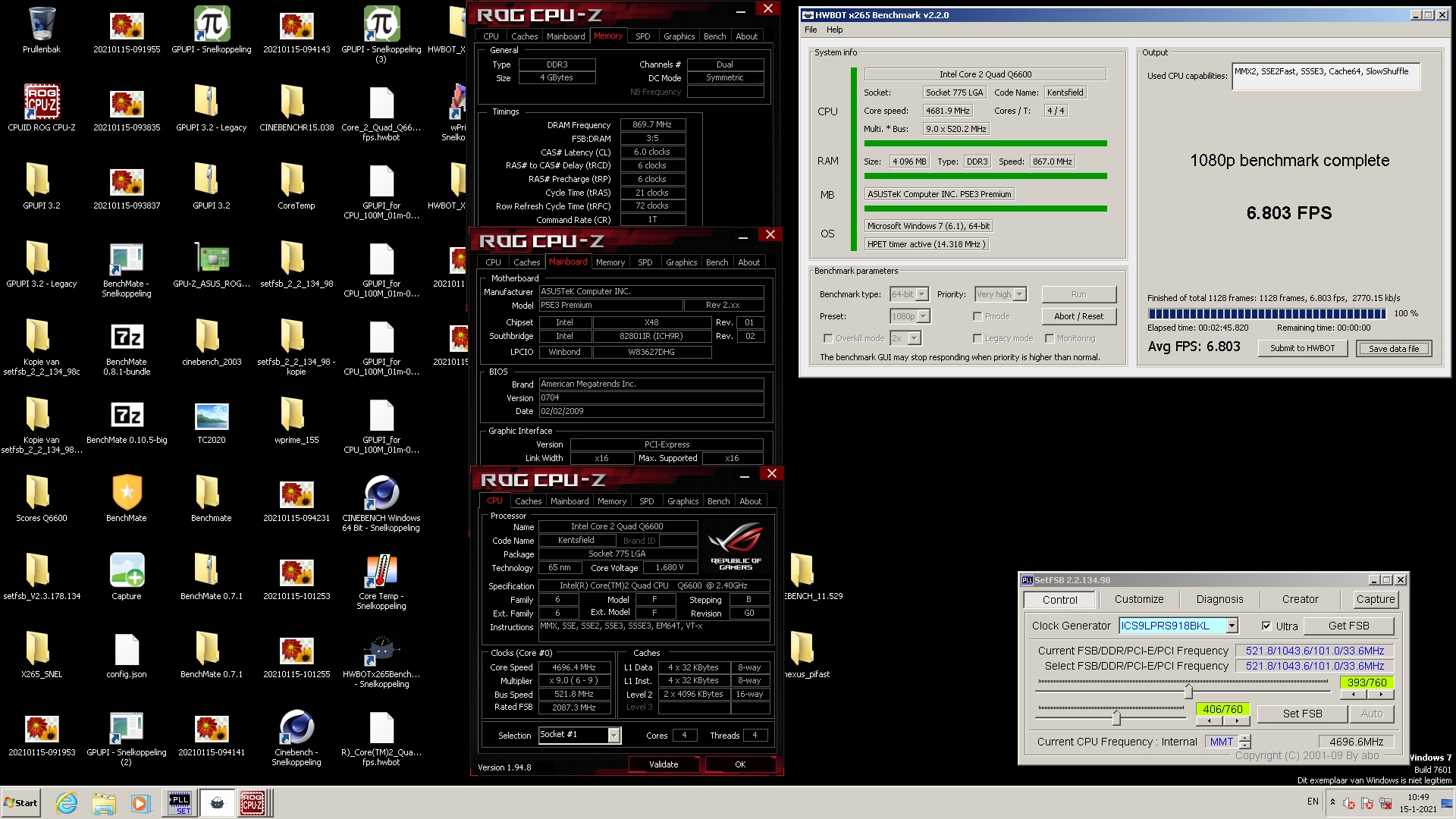This screenshot has height=819, width=1456.
Task: Open the Windows Start menu
Action: [20, 803]
